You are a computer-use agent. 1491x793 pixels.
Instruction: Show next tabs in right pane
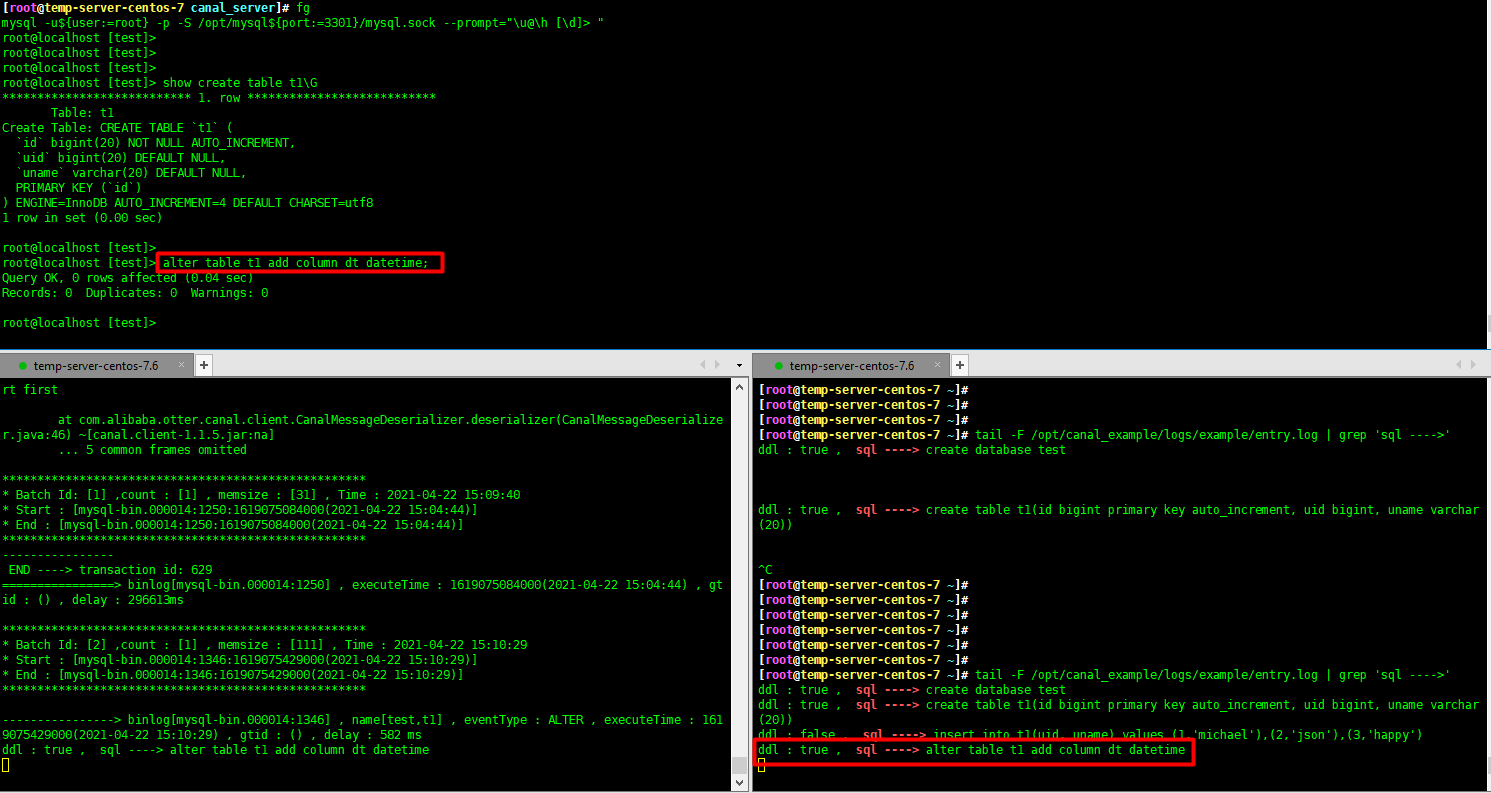click(x=1473, y=366)
